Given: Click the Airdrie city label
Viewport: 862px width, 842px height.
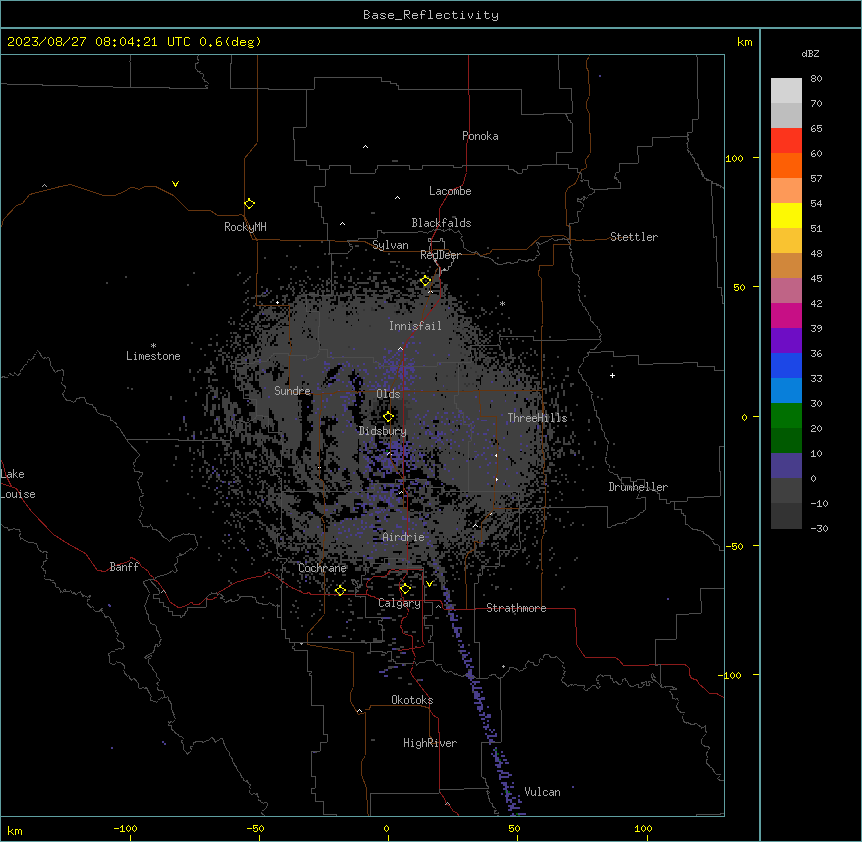Looking at the screenshot, I should 404,537.
